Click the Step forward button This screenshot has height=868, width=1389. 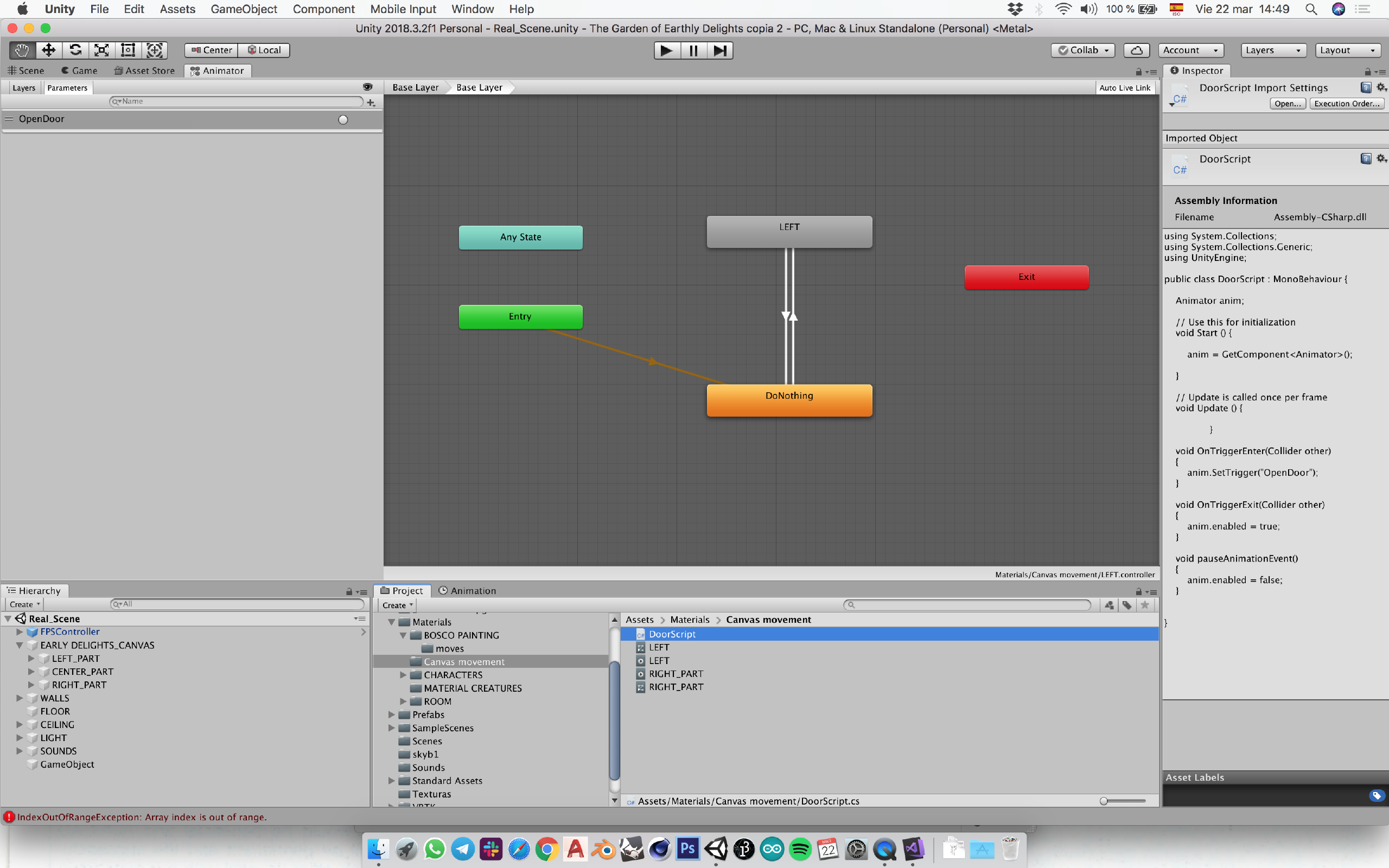[720, 50]
